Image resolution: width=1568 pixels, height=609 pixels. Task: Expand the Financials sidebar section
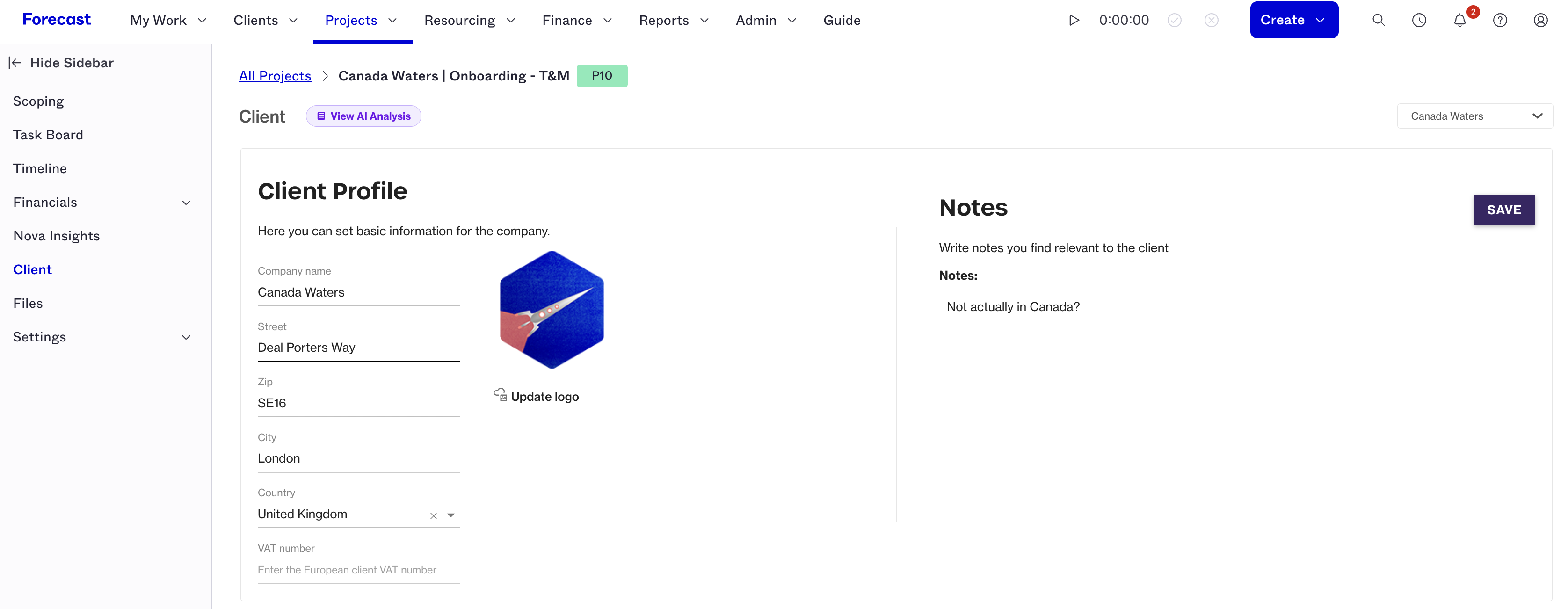pyautogui.click(x=186, y=203)
